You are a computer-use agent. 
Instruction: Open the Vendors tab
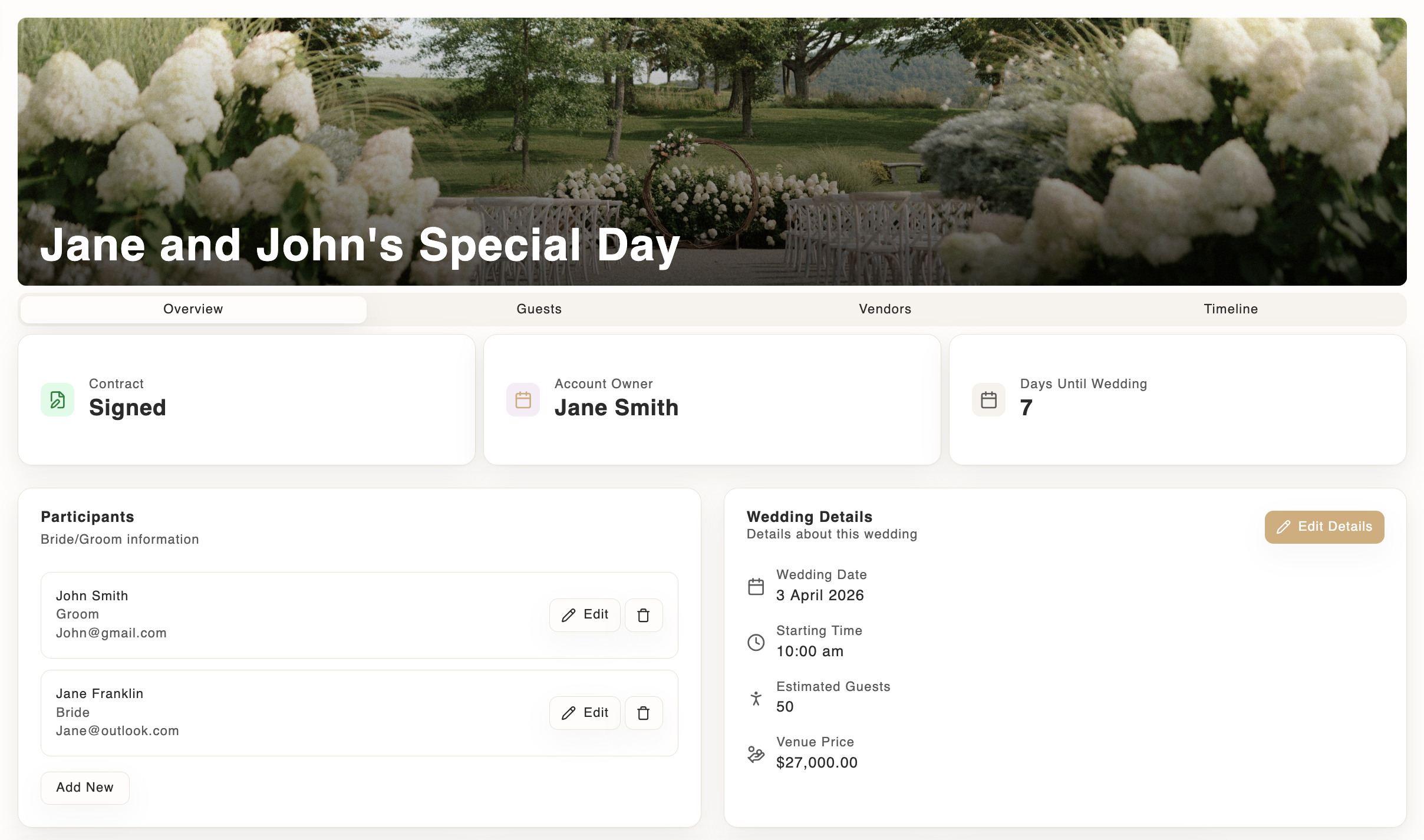pos(884,309)
